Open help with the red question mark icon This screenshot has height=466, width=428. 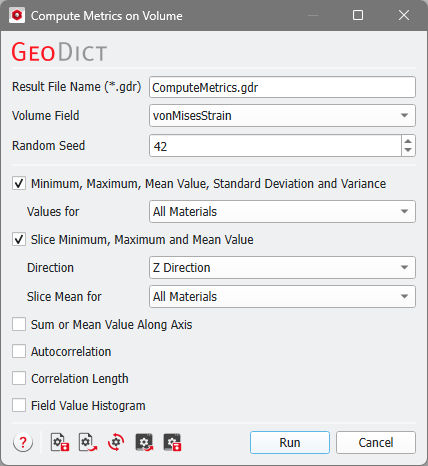pyautogui.click(x=23, y=442)
